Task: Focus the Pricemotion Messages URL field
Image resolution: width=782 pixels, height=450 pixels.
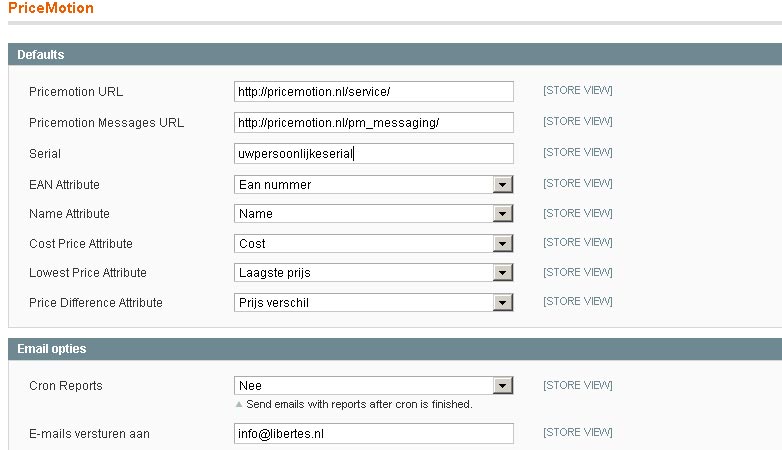Action: pos(374,123)
